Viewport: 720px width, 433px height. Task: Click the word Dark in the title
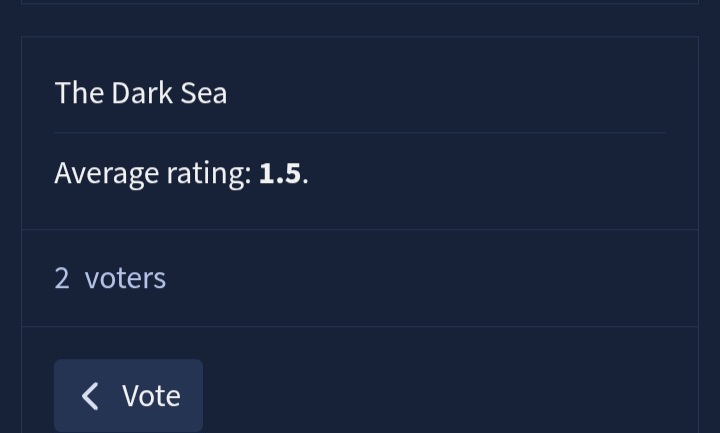[x=141, y=93]
